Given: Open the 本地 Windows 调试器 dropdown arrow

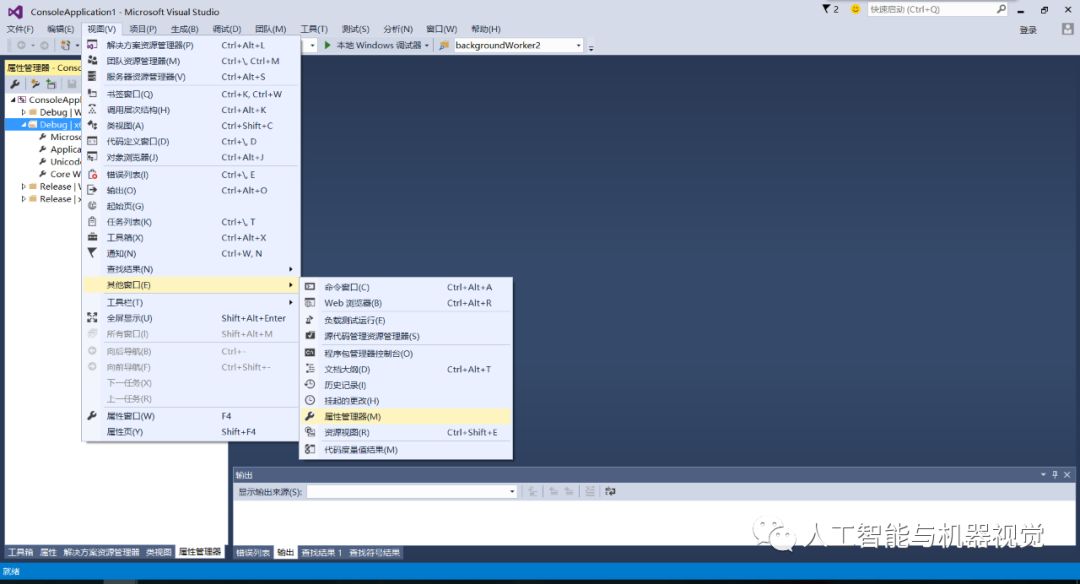Looking at the screenshot, I should point(426,45).
